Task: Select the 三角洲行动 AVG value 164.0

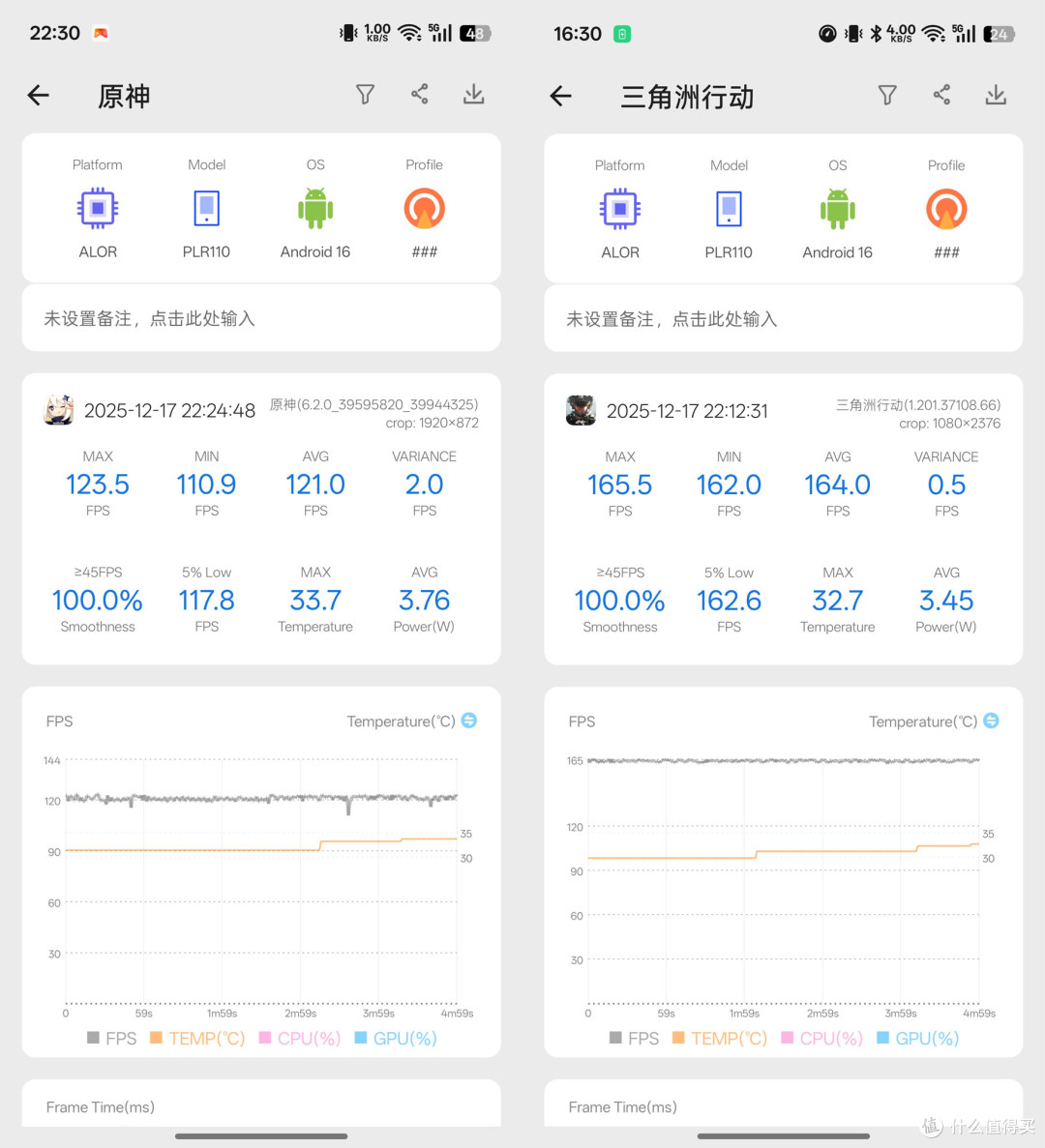Action: click(x=838, y=485)
